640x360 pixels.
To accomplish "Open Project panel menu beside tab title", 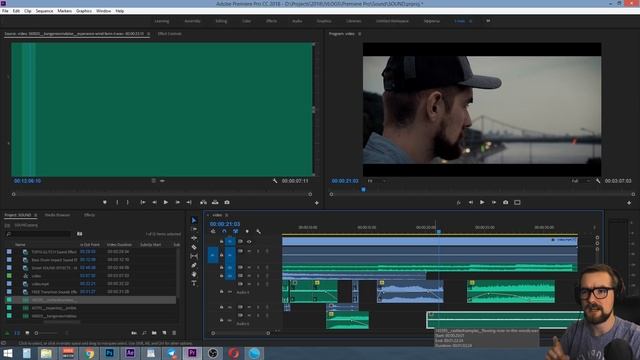I will click(36, 215).
